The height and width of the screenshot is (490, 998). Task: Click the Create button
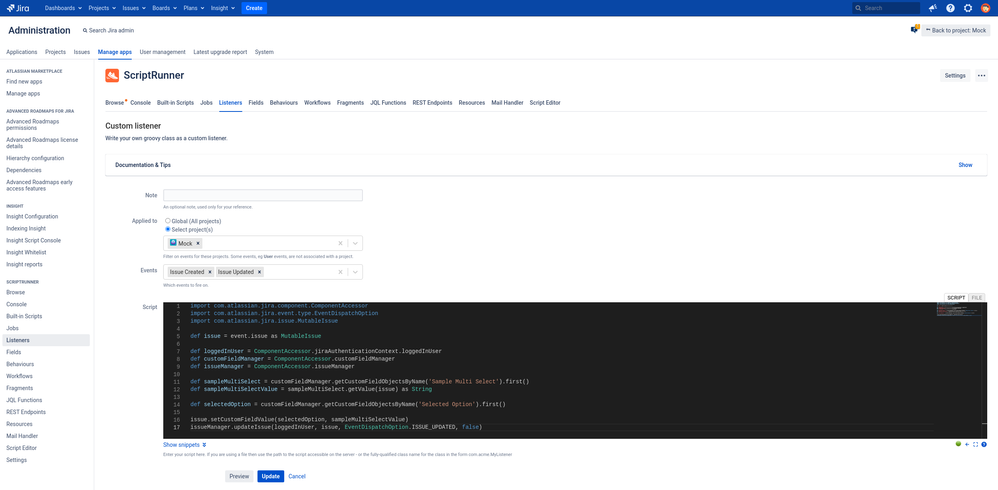(255, 8)
